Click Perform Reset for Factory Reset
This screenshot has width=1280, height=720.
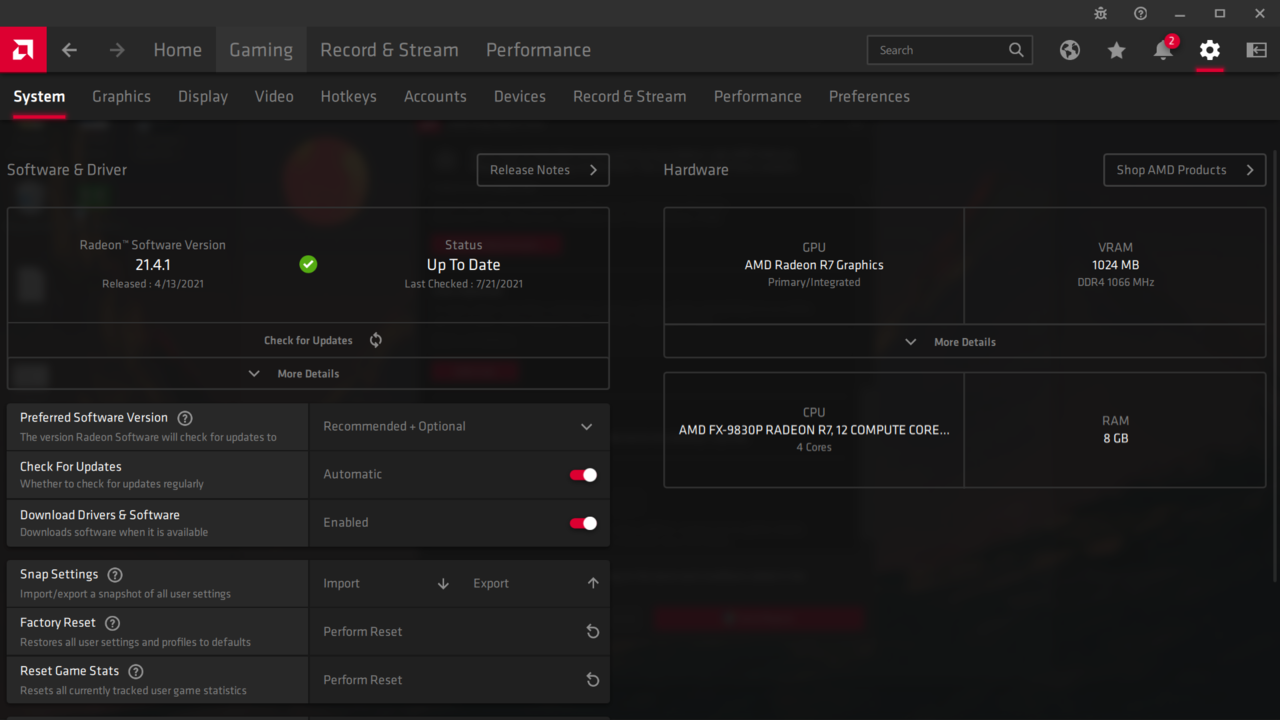point(459,631)
